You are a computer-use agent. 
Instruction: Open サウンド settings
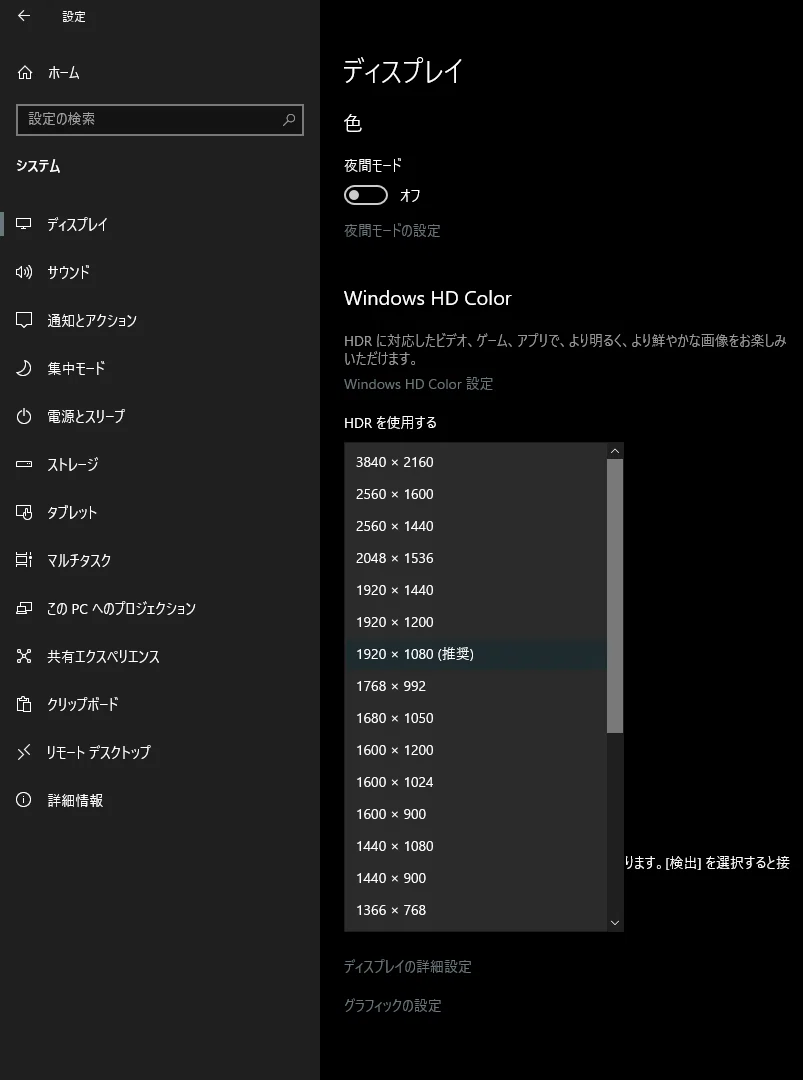click(x=160, y=272)
